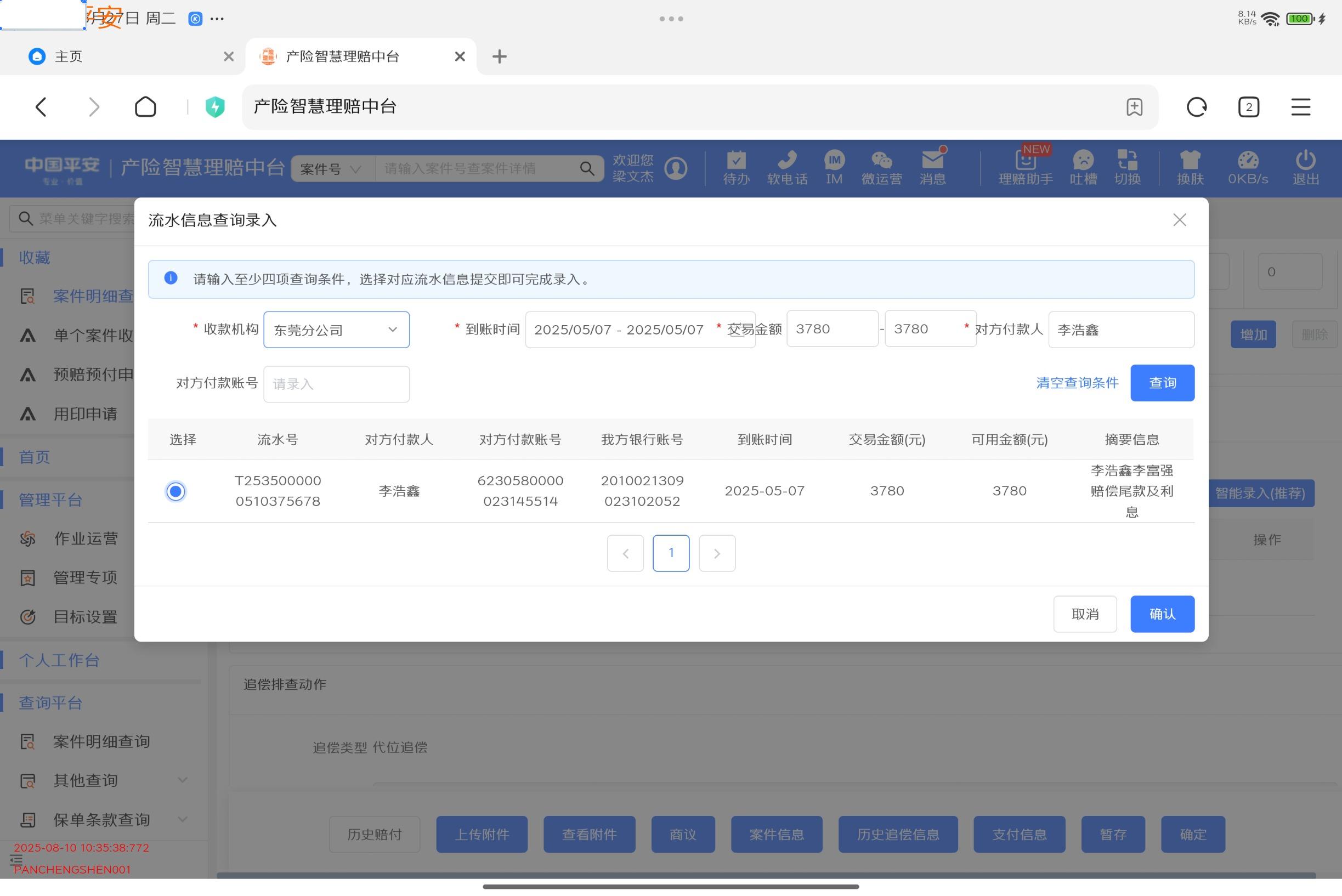
Task: Click the 切换 switch icon
Action: (x=1127, y=168)
